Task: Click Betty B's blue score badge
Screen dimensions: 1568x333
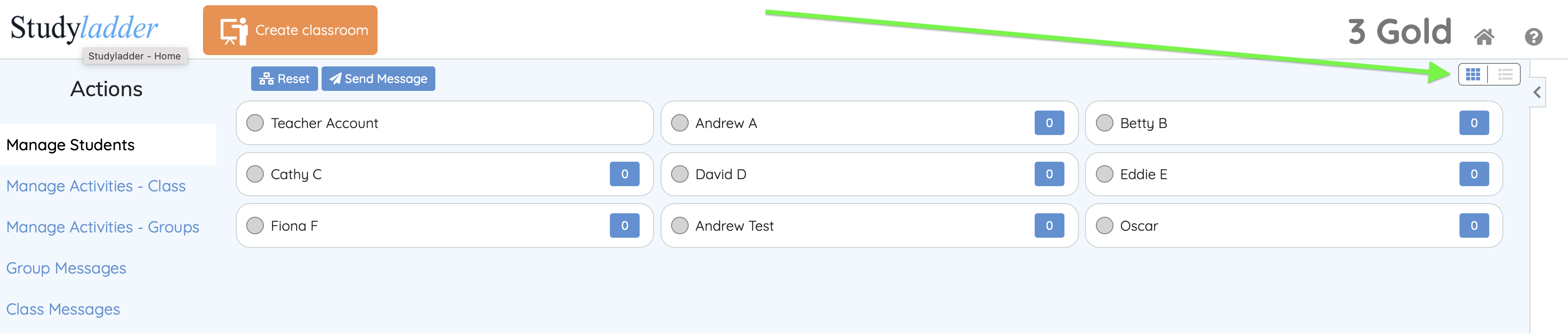Action: coord(1473,123)
